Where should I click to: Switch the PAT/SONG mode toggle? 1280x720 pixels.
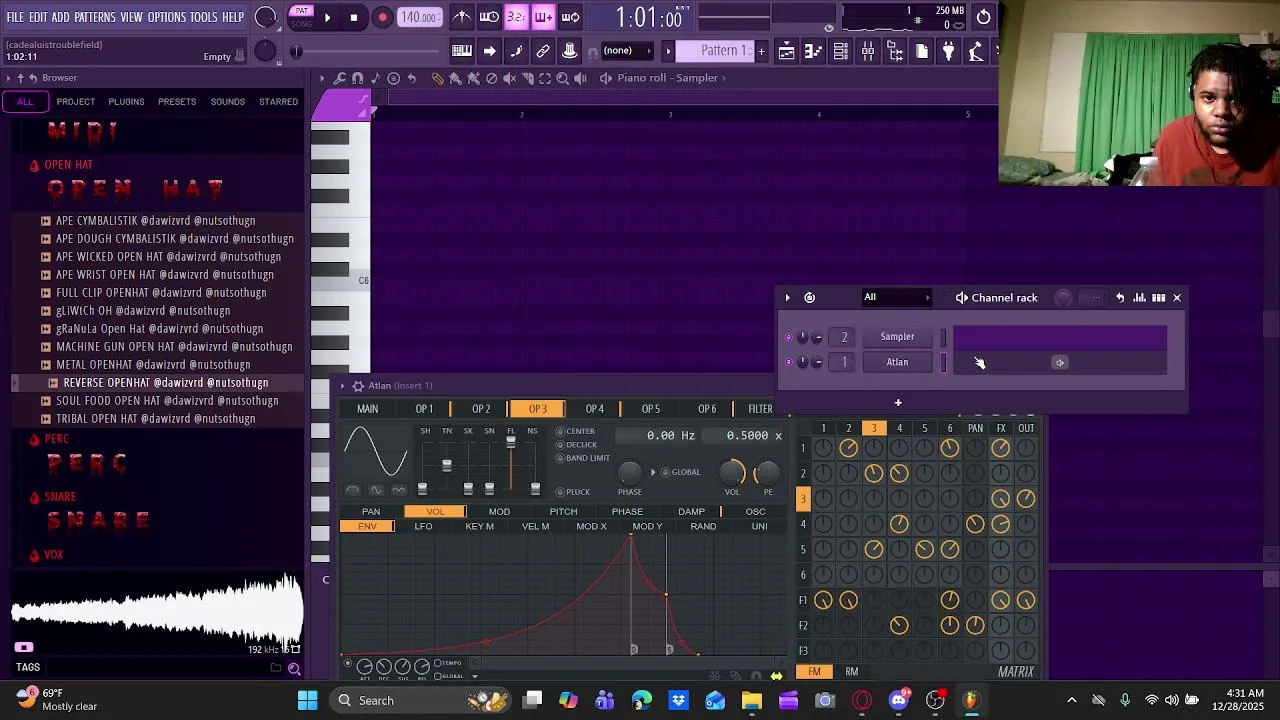[x=301, y=17]
